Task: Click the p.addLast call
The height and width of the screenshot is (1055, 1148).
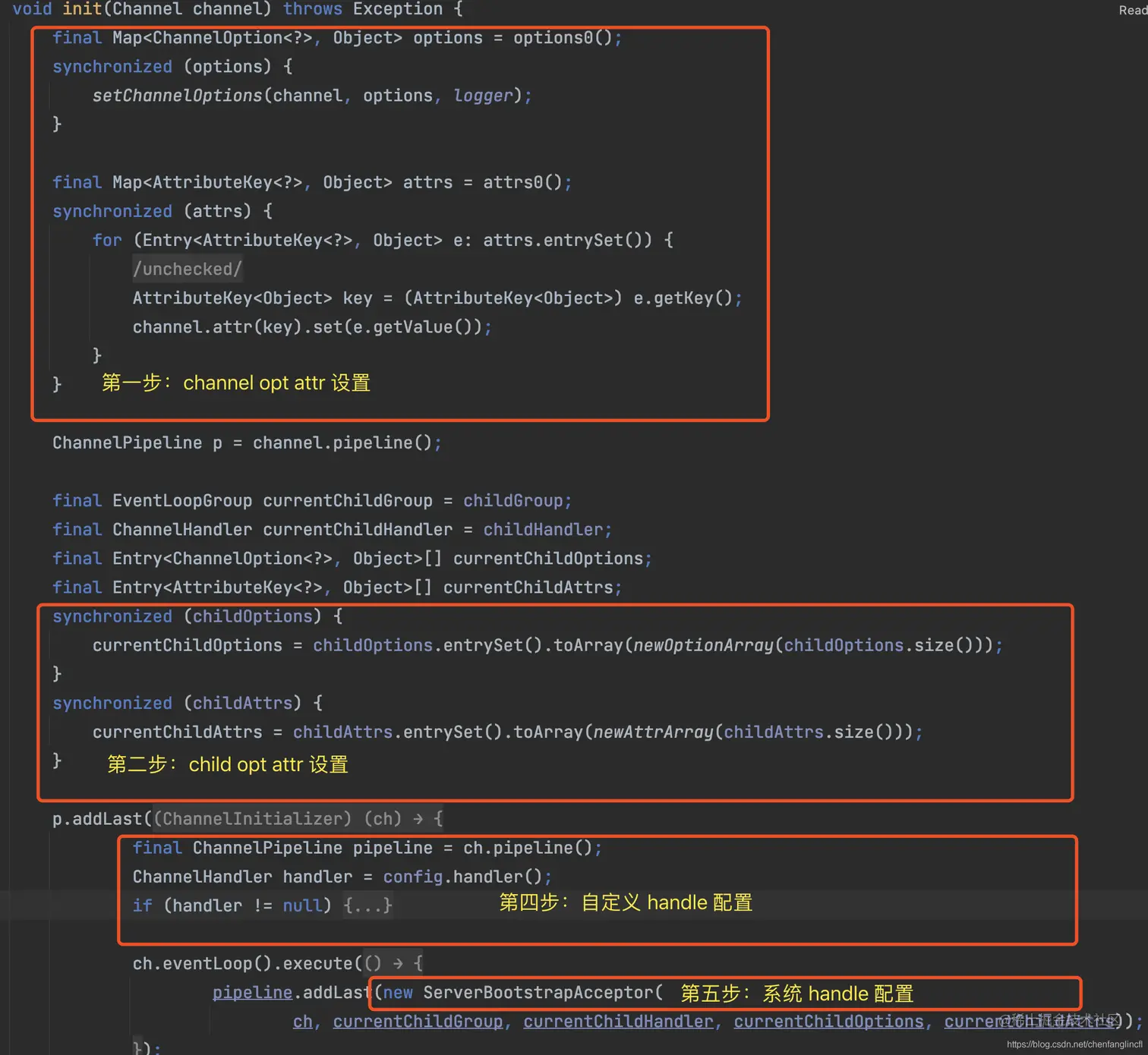Action: [x=97, y=819]
